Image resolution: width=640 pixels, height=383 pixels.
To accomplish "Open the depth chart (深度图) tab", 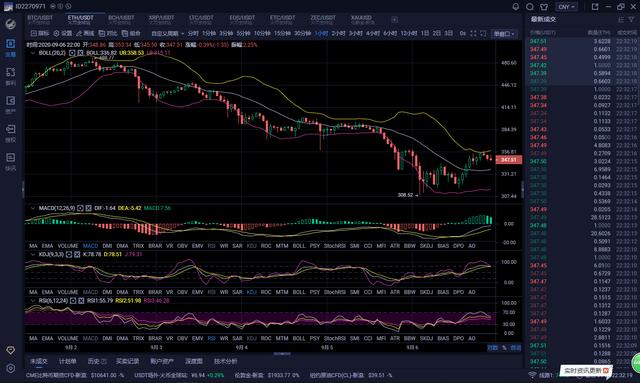I will (194, 361).
